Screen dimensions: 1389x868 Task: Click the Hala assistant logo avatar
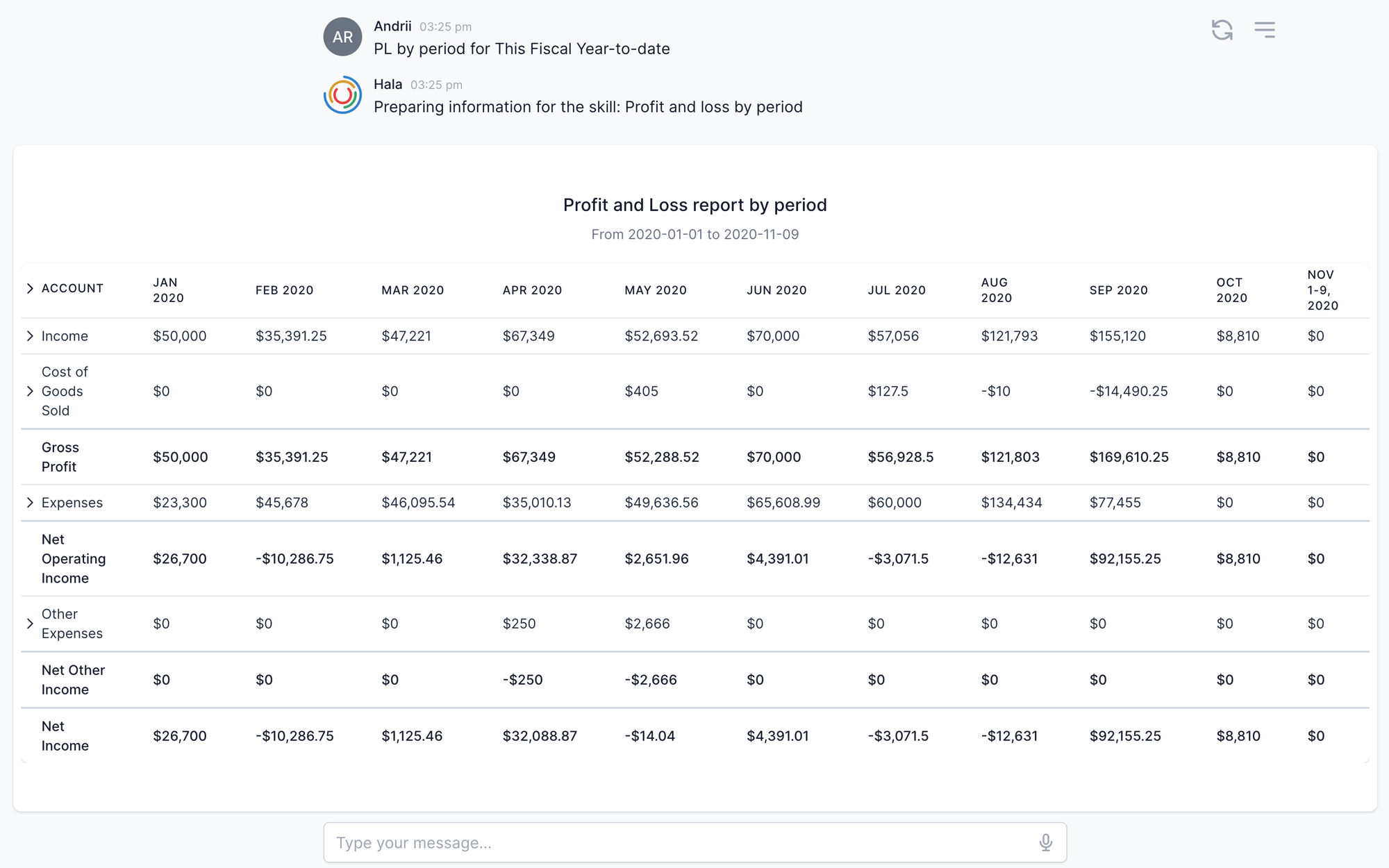(x=342, y=95)
